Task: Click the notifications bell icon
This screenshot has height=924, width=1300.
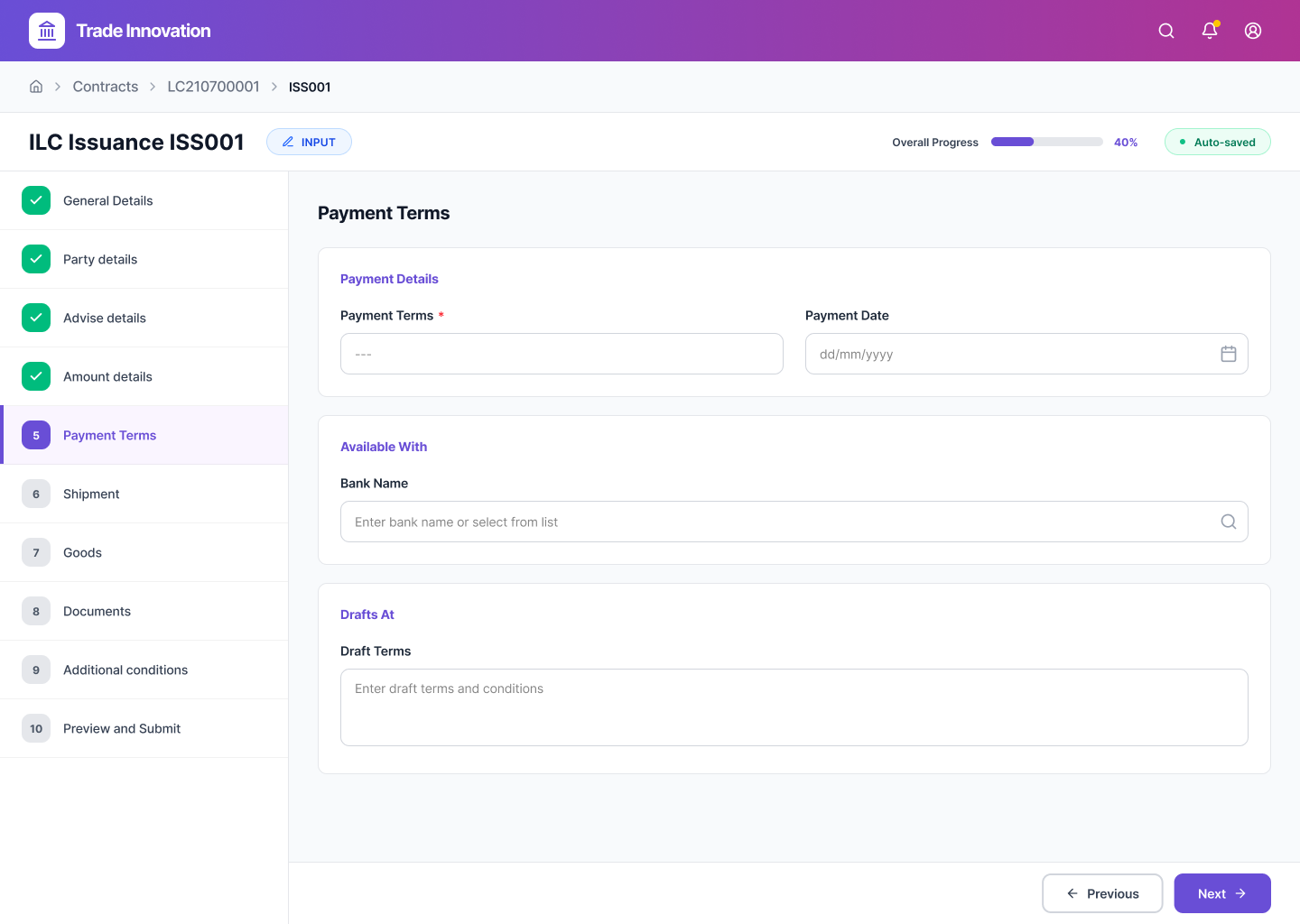Action: pyautogui.click(x=1209, y=30)
